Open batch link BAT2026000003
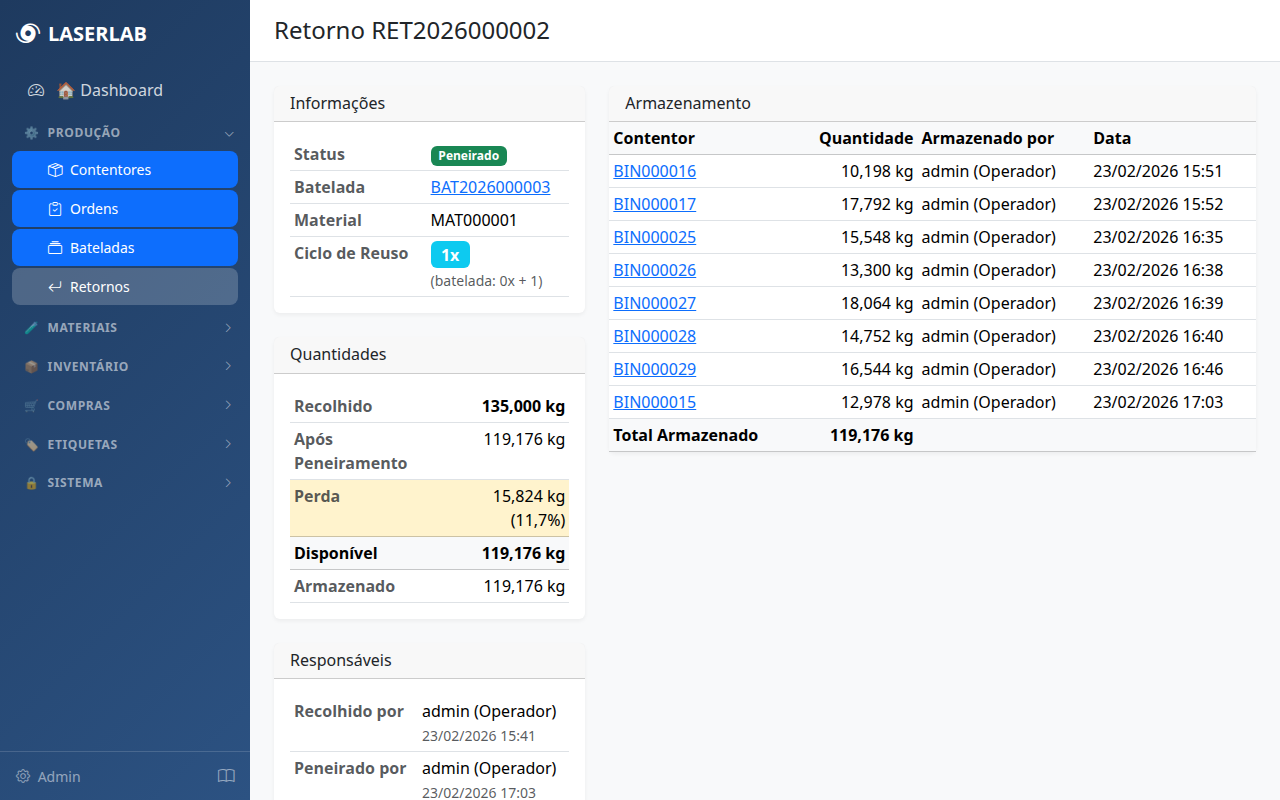The height and width of the screenshot is (800, 1280). [490, 187]
